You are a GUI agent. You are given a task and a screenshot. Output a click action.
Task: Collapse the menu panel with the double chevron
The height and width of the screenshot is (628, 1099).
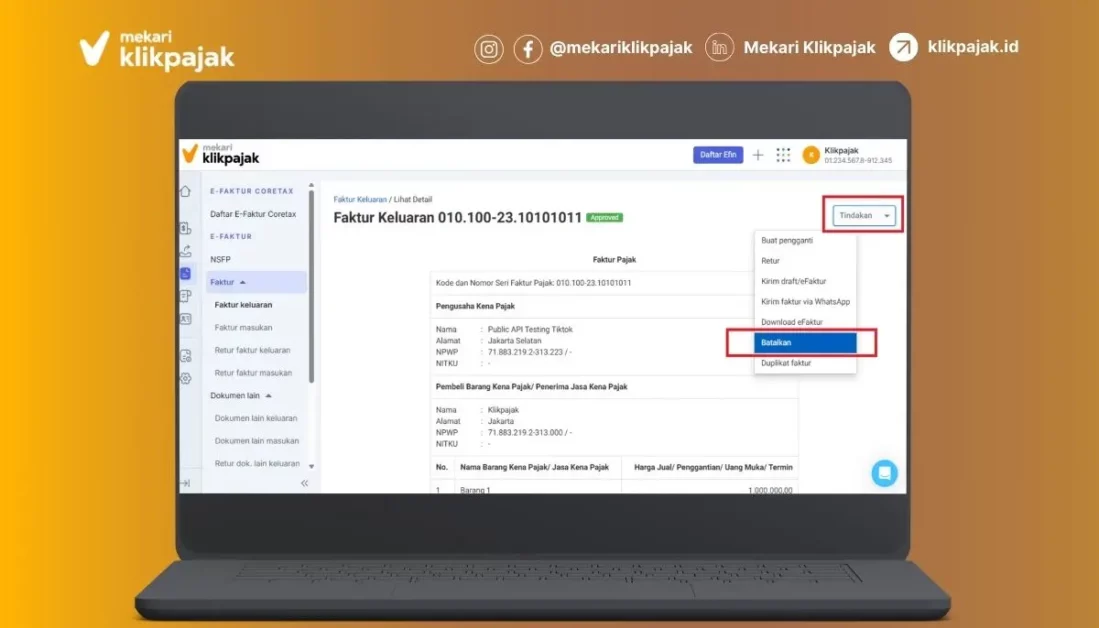(304, 483)
